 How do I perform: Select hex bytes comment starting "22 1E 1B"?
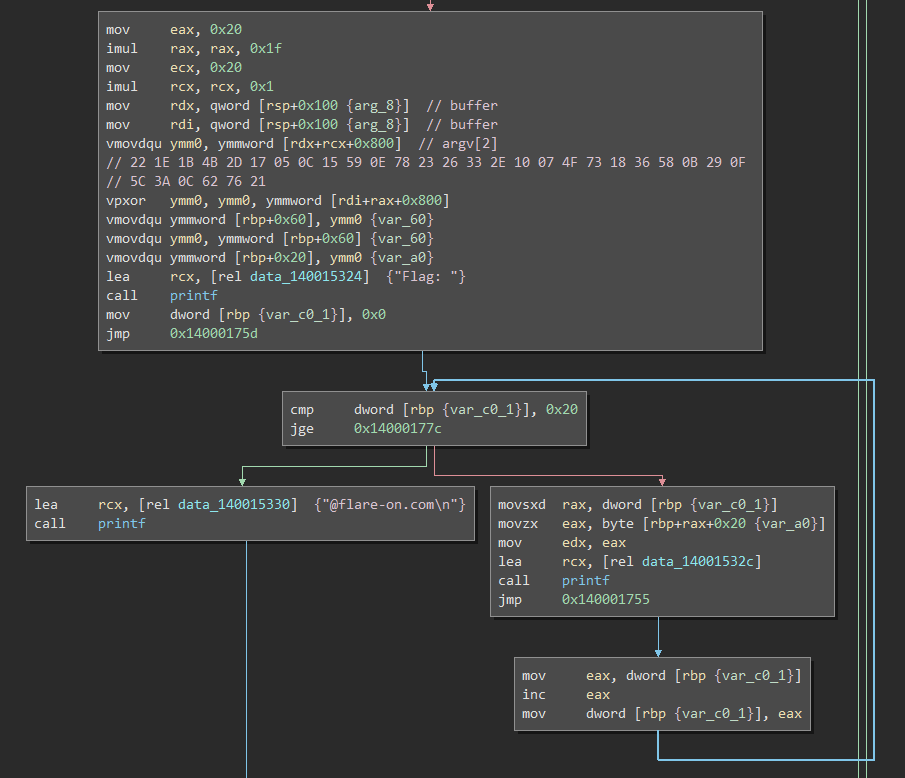425,162
